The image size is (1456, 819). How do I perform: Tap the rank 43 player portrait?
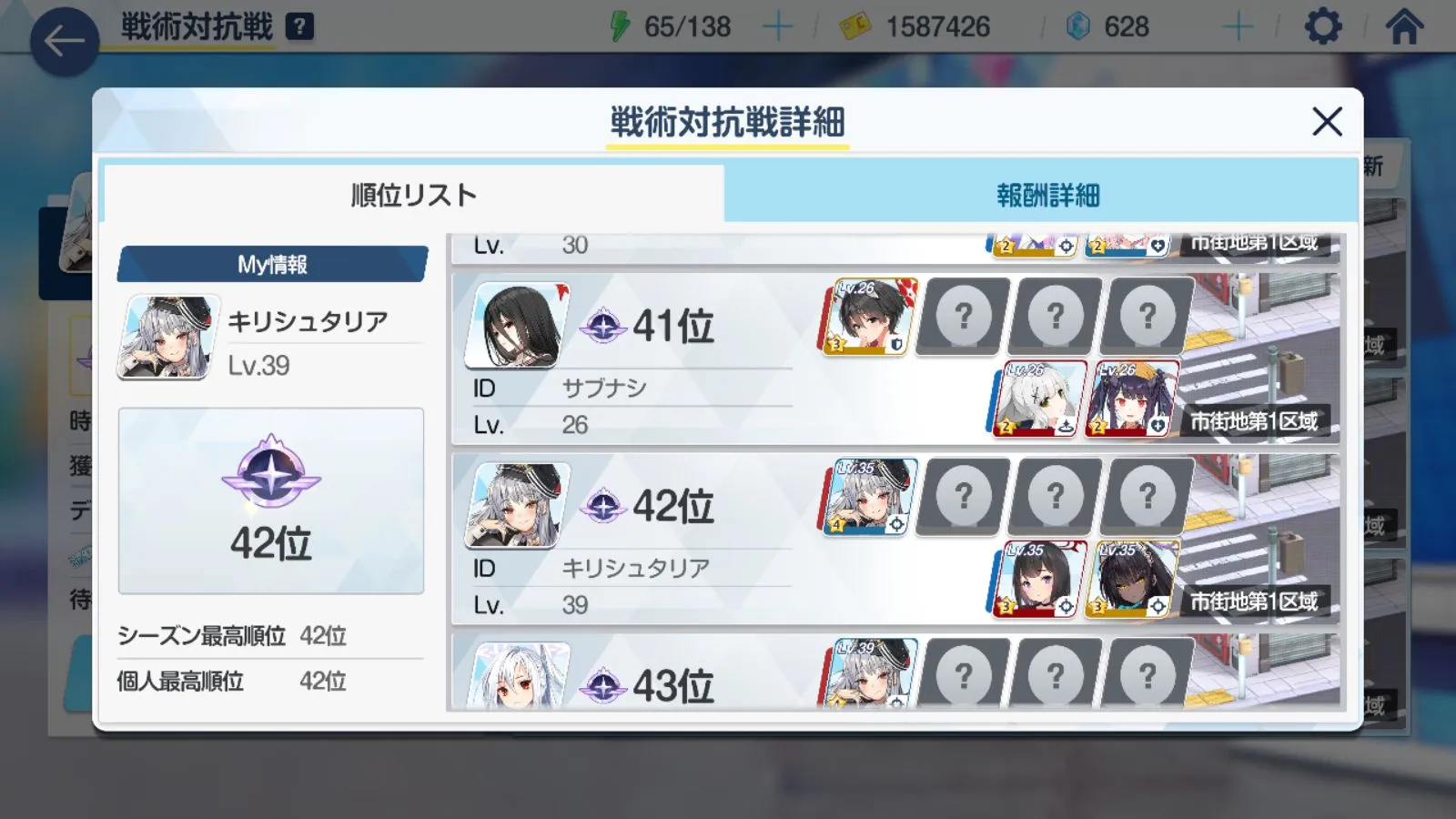pyautogui.click(x=518, y=675)
